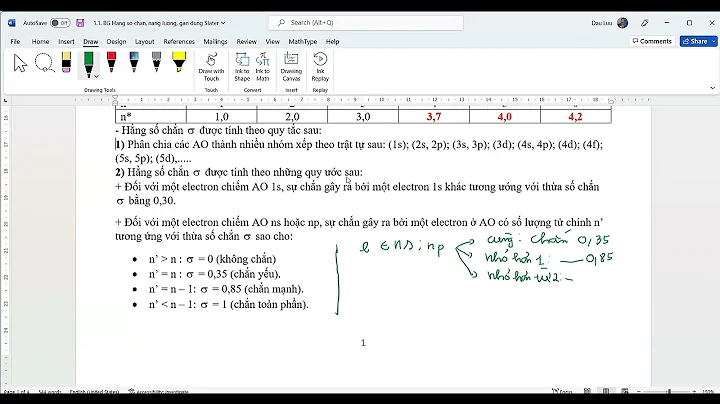Switch to the Insert tab
This screenshot has height=404, width=720.
(x=66, y=41)
